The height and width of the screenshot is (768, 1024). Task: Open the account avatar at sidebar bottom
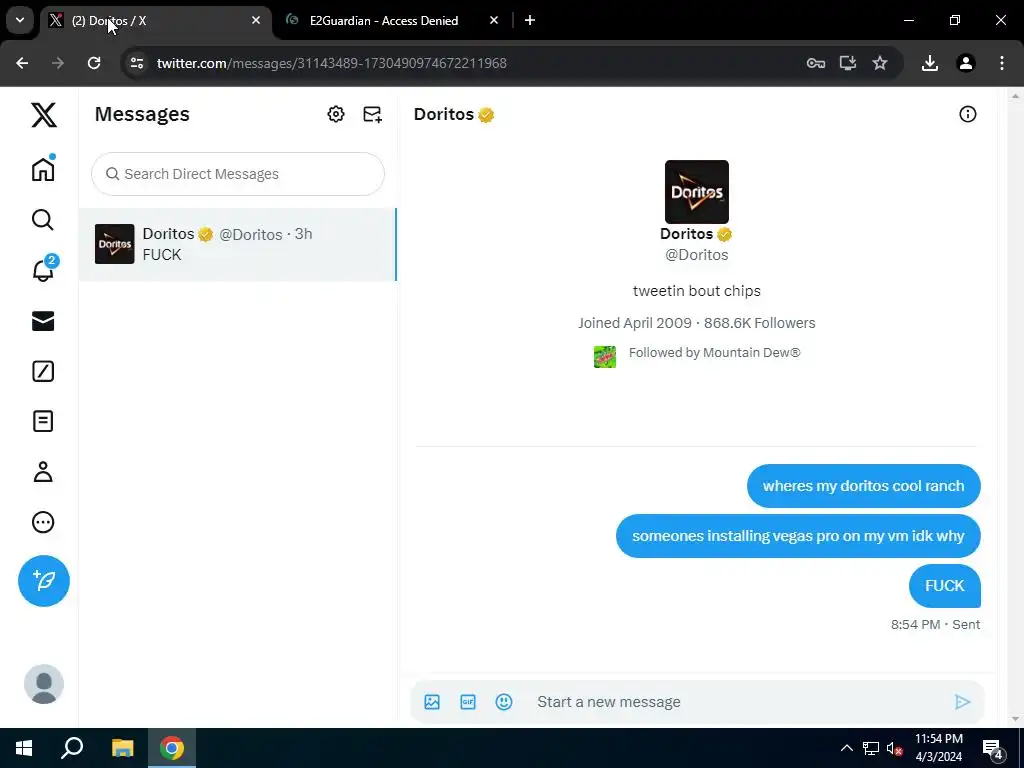44,684
